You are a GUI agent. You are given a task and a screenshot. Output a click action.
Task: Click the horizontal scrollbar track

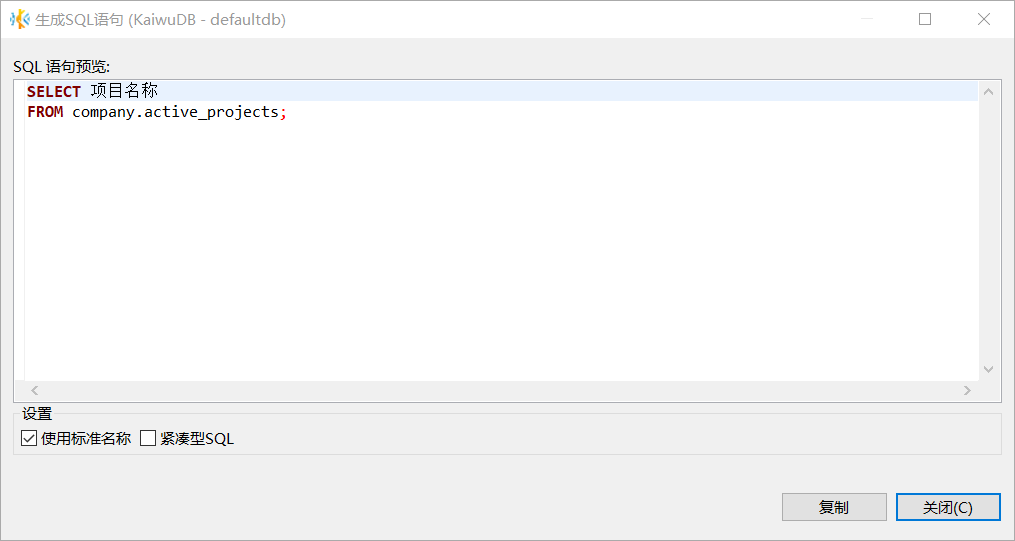[500, 390]
